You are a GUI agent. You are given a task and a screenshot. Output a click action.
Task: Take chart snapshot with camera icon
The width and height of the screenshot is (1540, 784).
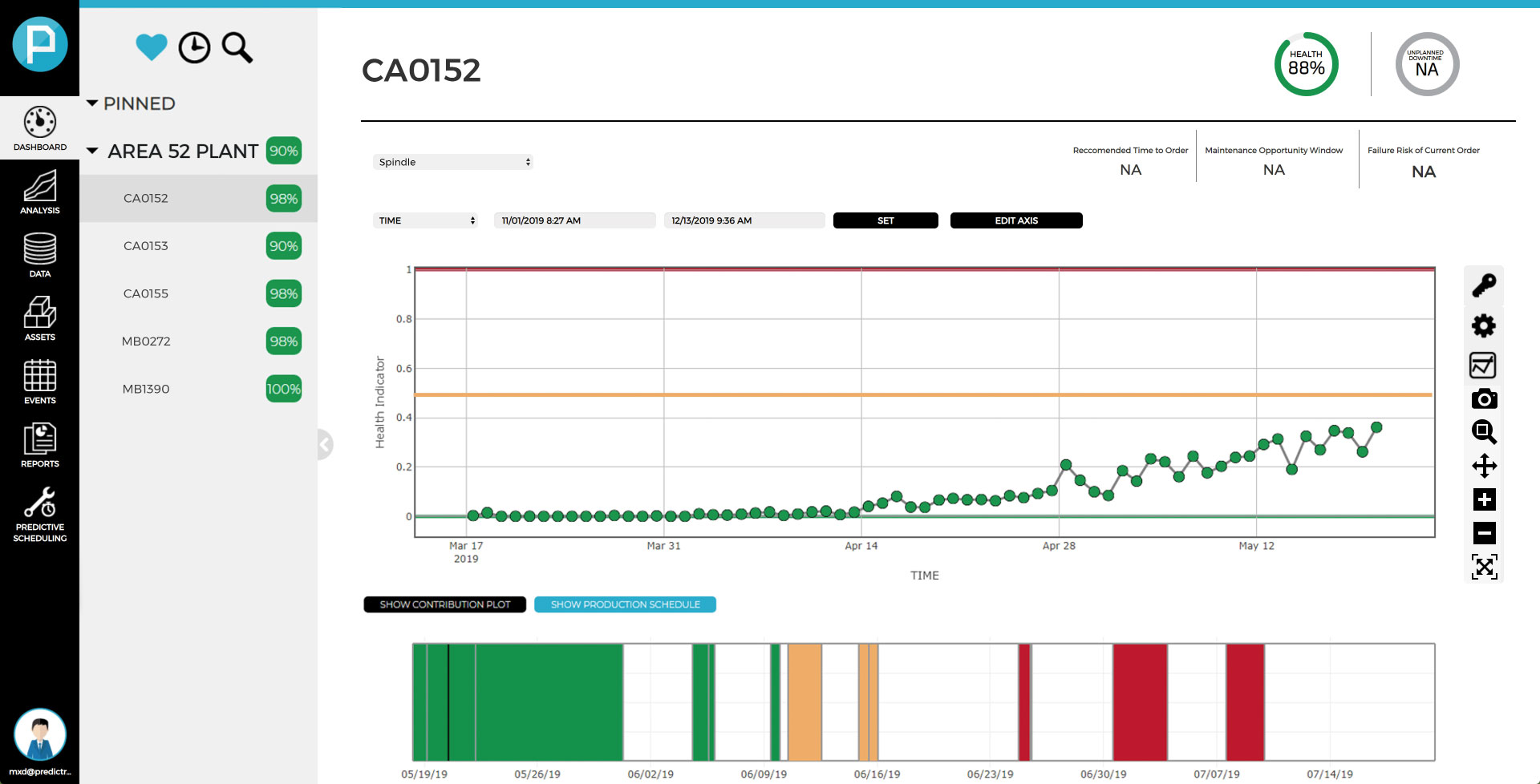coord(1483,398)
